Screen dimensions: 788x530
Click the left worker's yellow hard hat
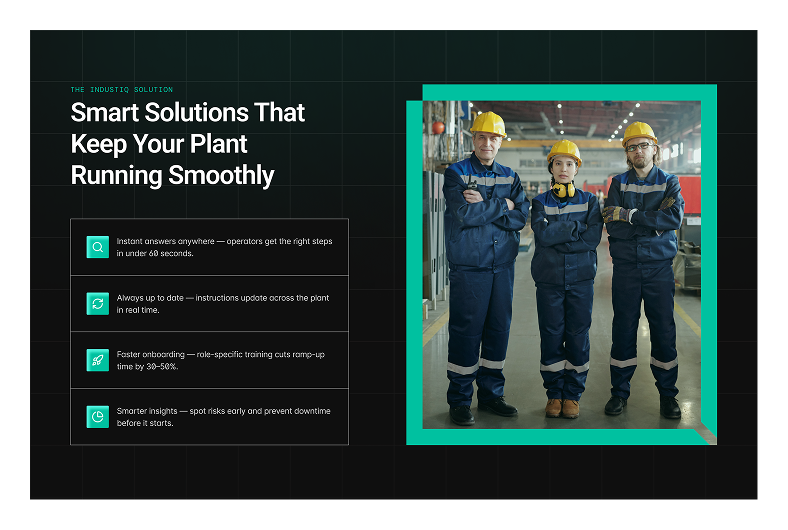488,124
